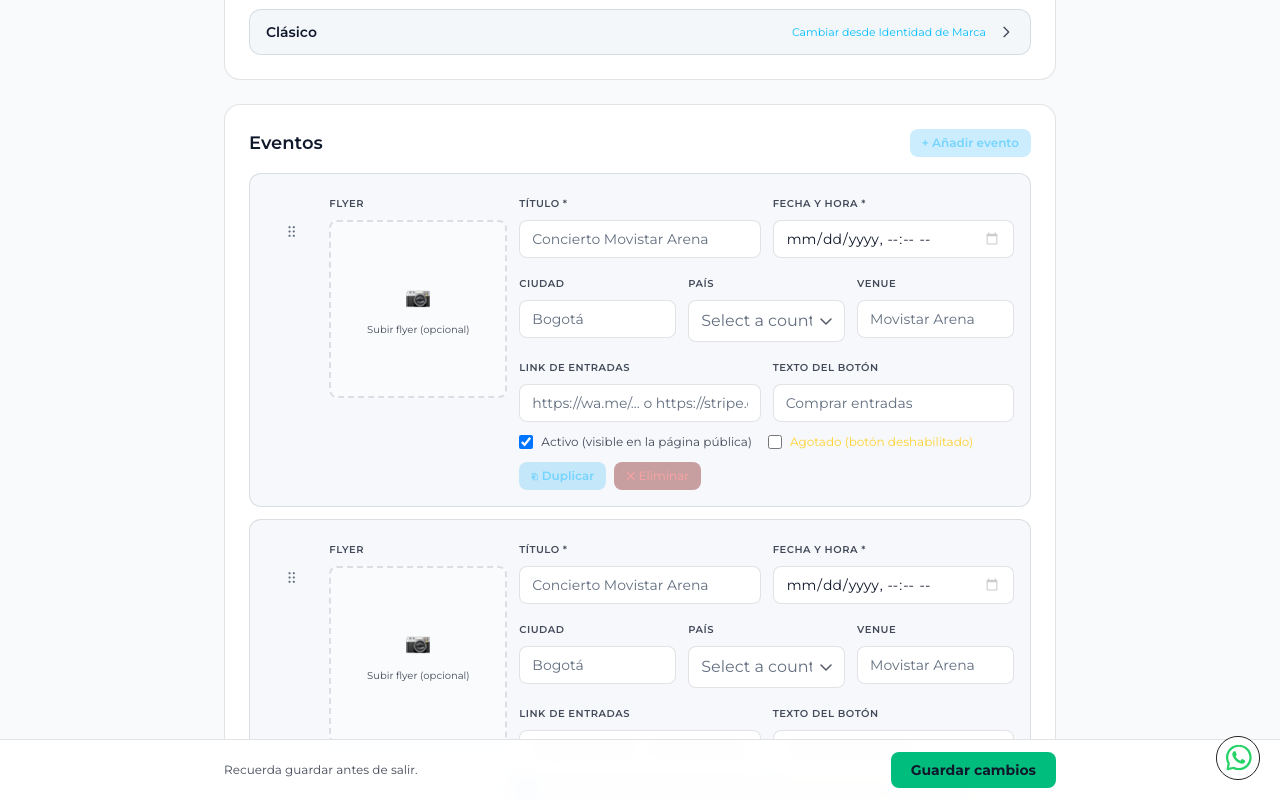Focus Venue field in second event
Viewport: 1280px width, 800px height.
[935, 665]
